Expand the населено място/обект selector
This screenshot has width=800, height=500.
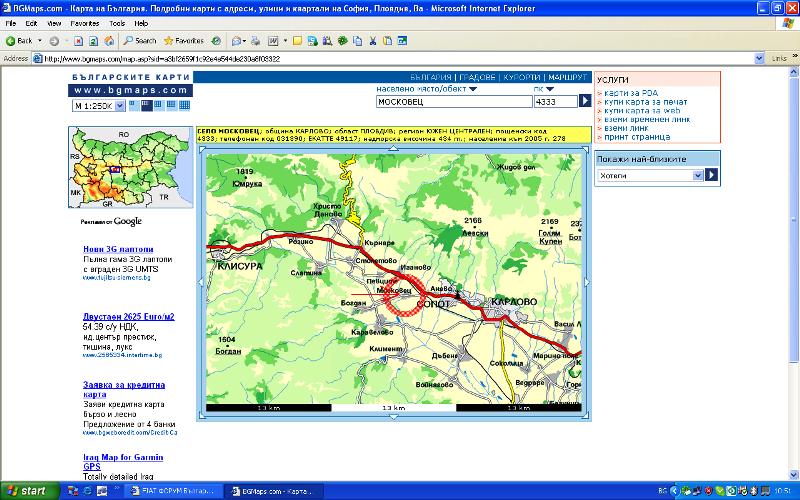click(x=473, y=89)
